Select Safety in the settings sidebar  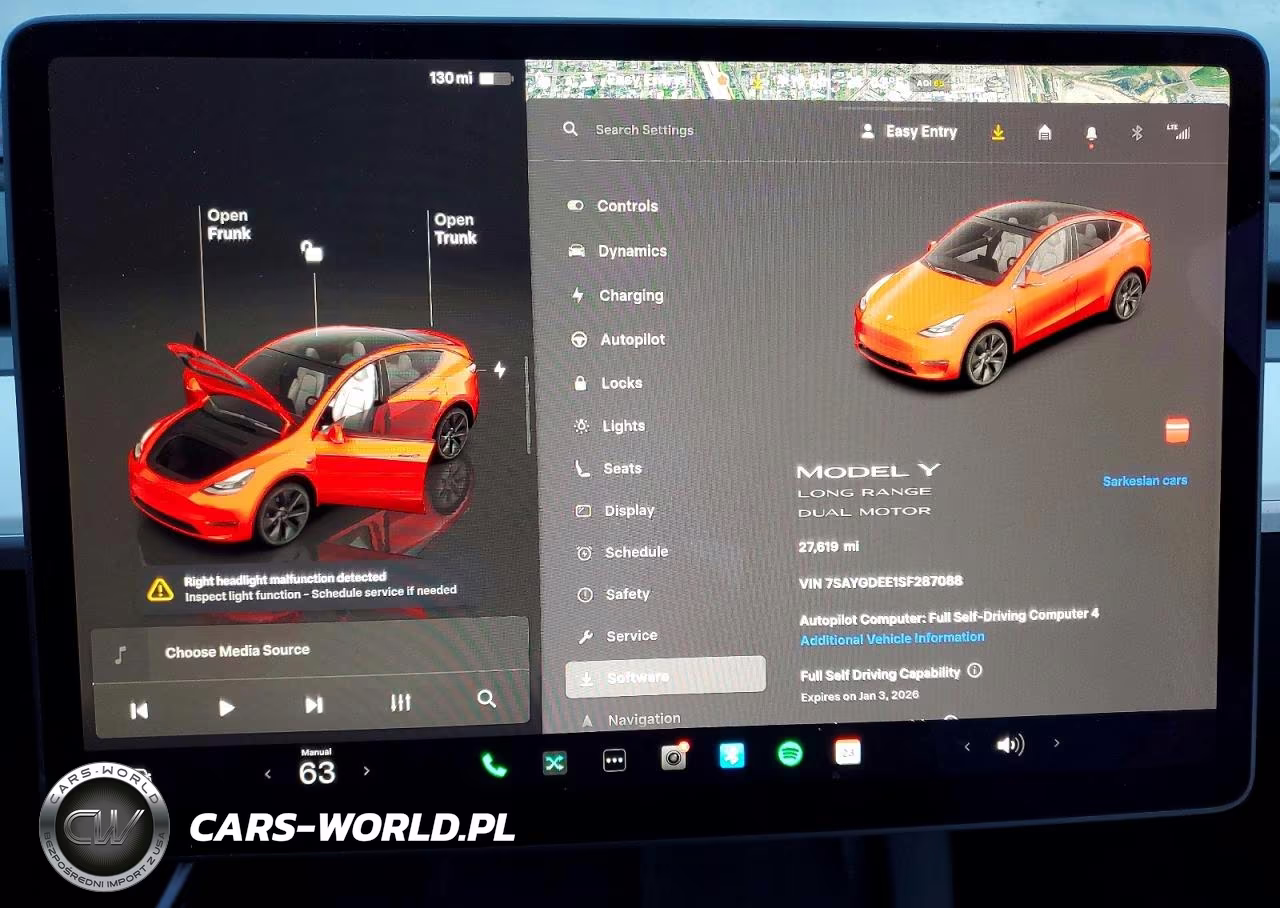coord(614,594)
